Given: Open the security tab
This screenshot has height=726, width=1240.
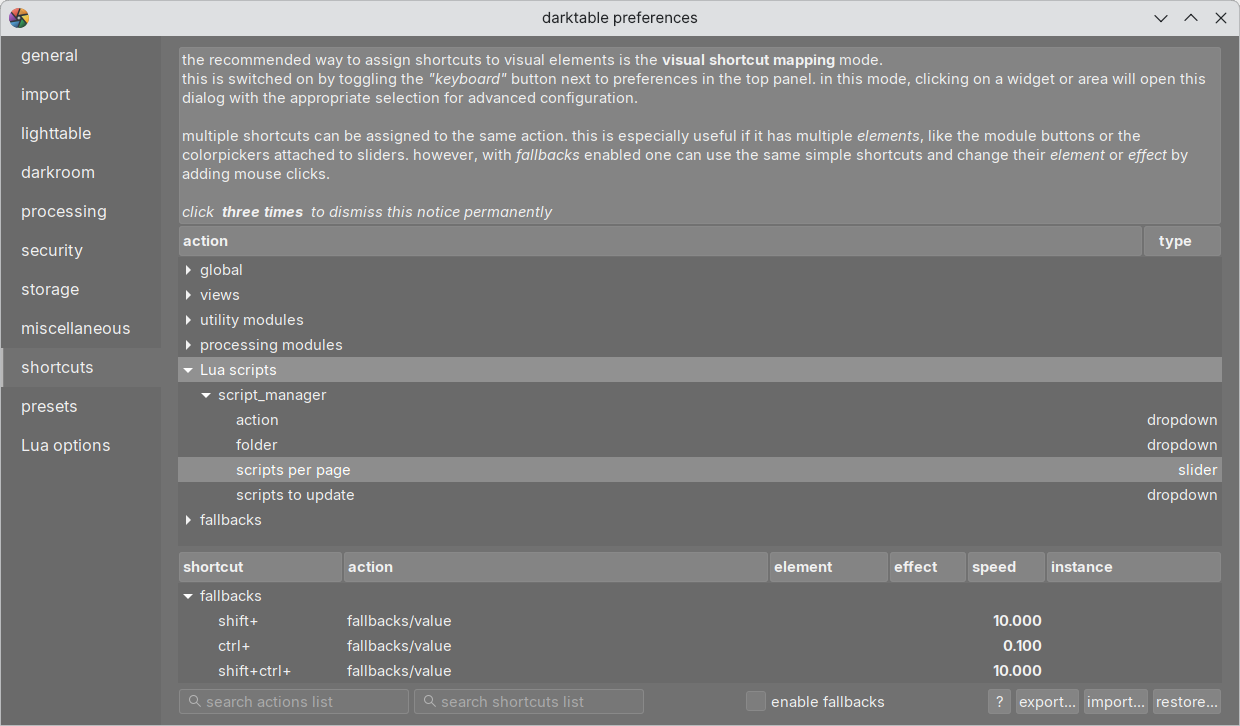Looking at the screenshot, I should tap(81, 251).
